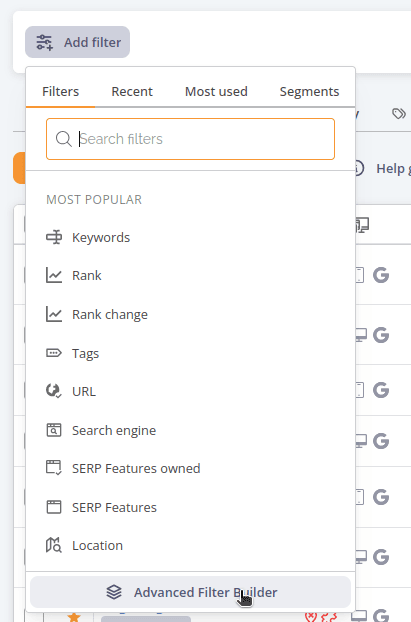This screenshot has height=622, width=411.
Task: Select the URL filter
Action: 190,391
